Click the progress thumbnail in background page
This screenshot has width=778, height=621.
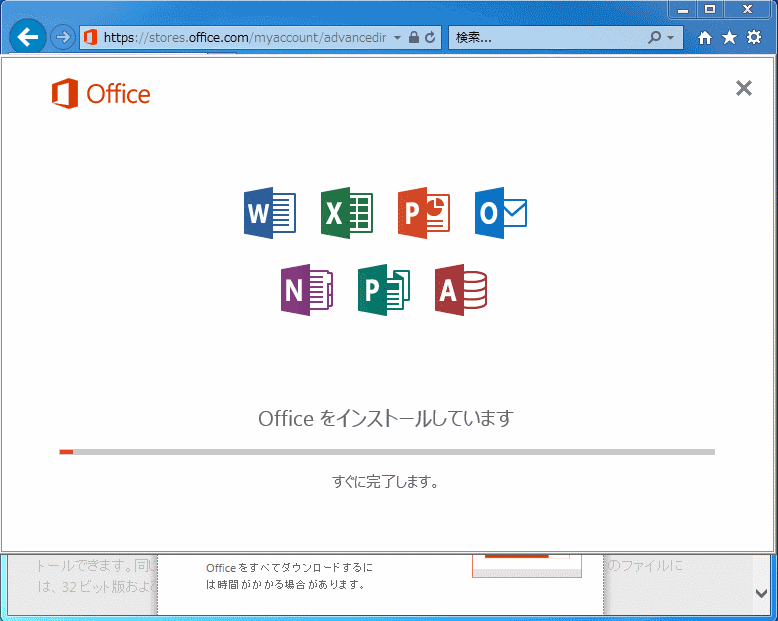pos(526,565)
